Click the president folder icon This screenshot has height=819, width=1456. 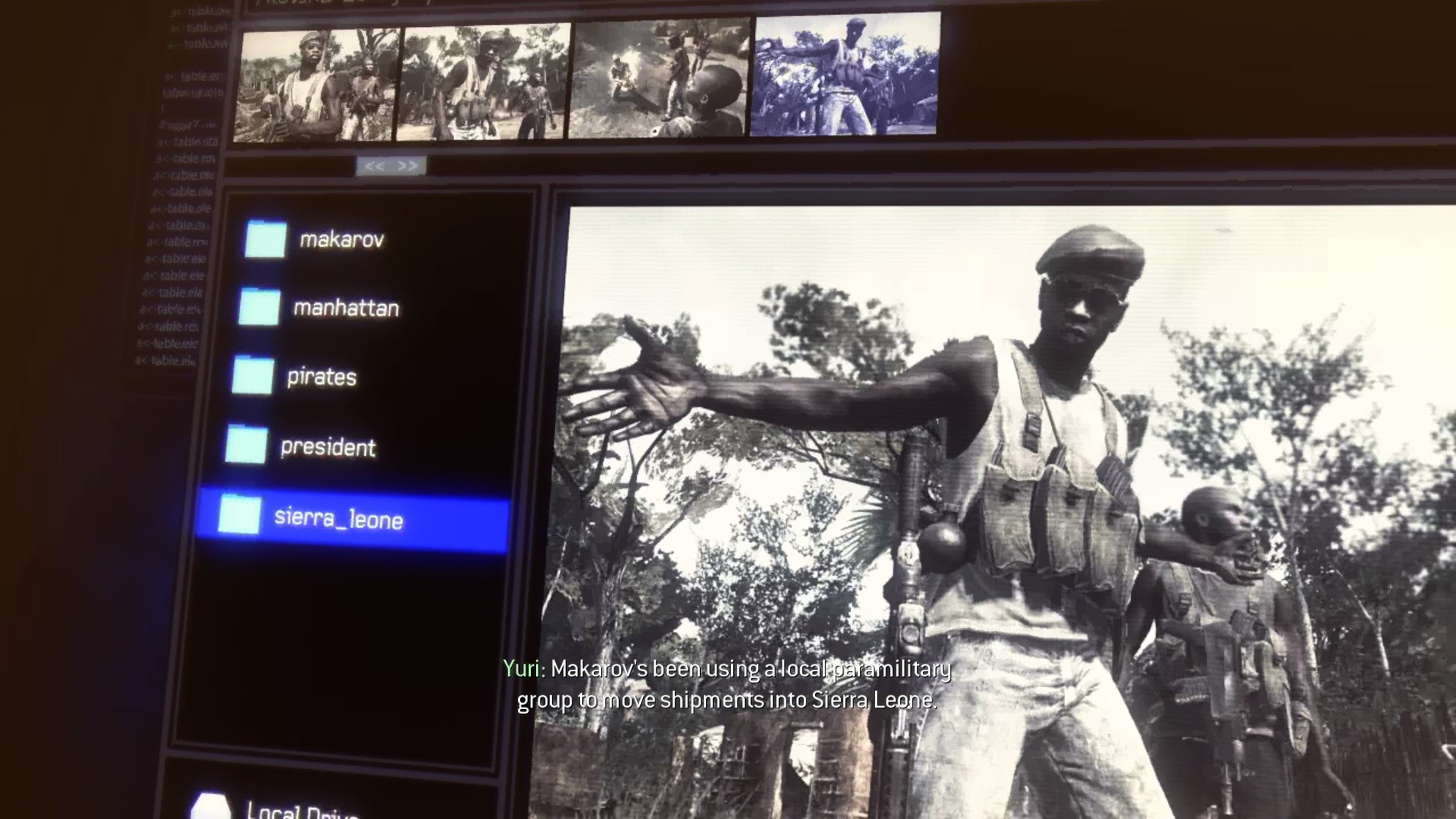246,444
